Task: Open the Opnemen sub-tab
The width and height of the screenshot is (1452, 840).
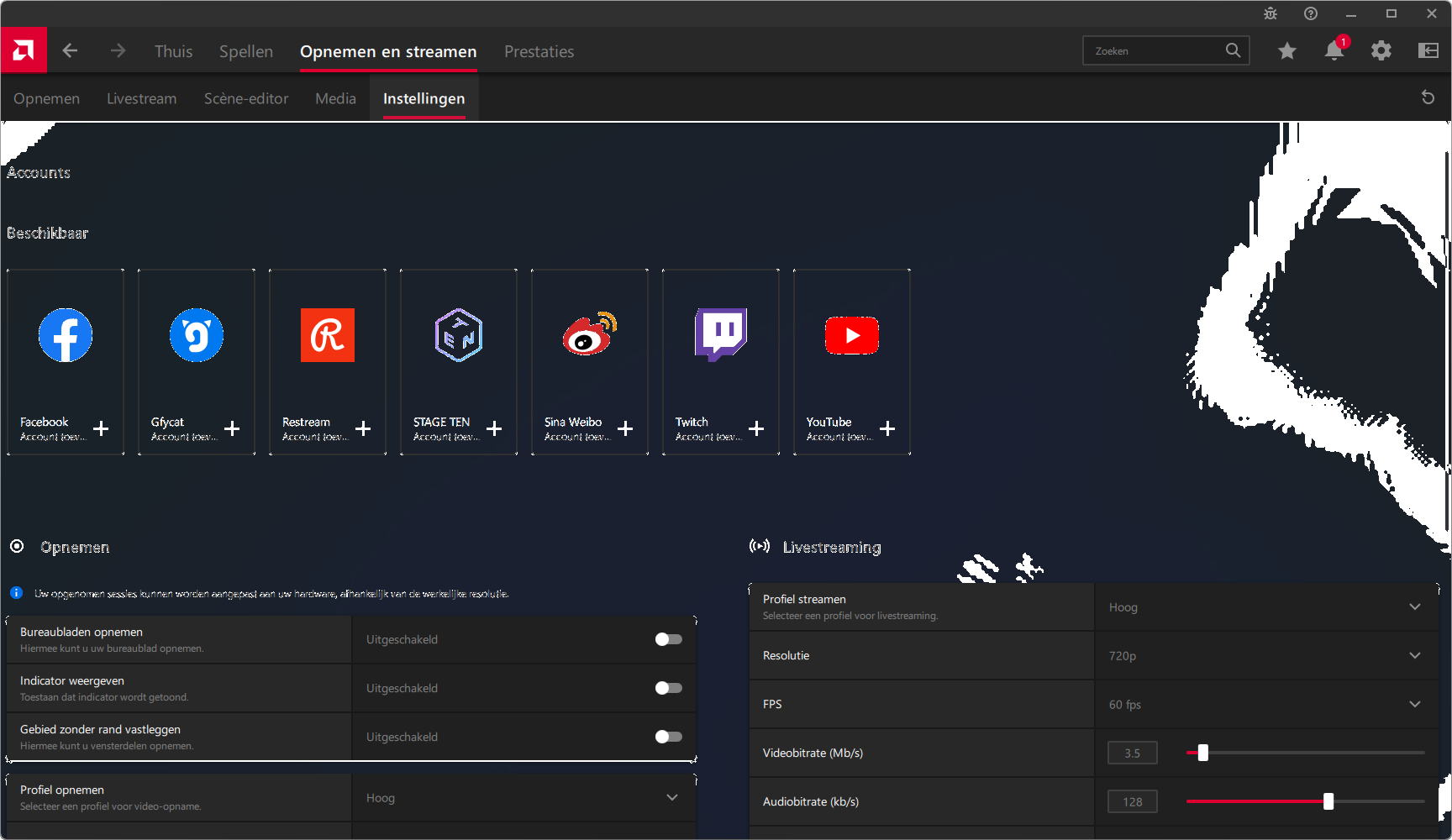Action: 46,98
